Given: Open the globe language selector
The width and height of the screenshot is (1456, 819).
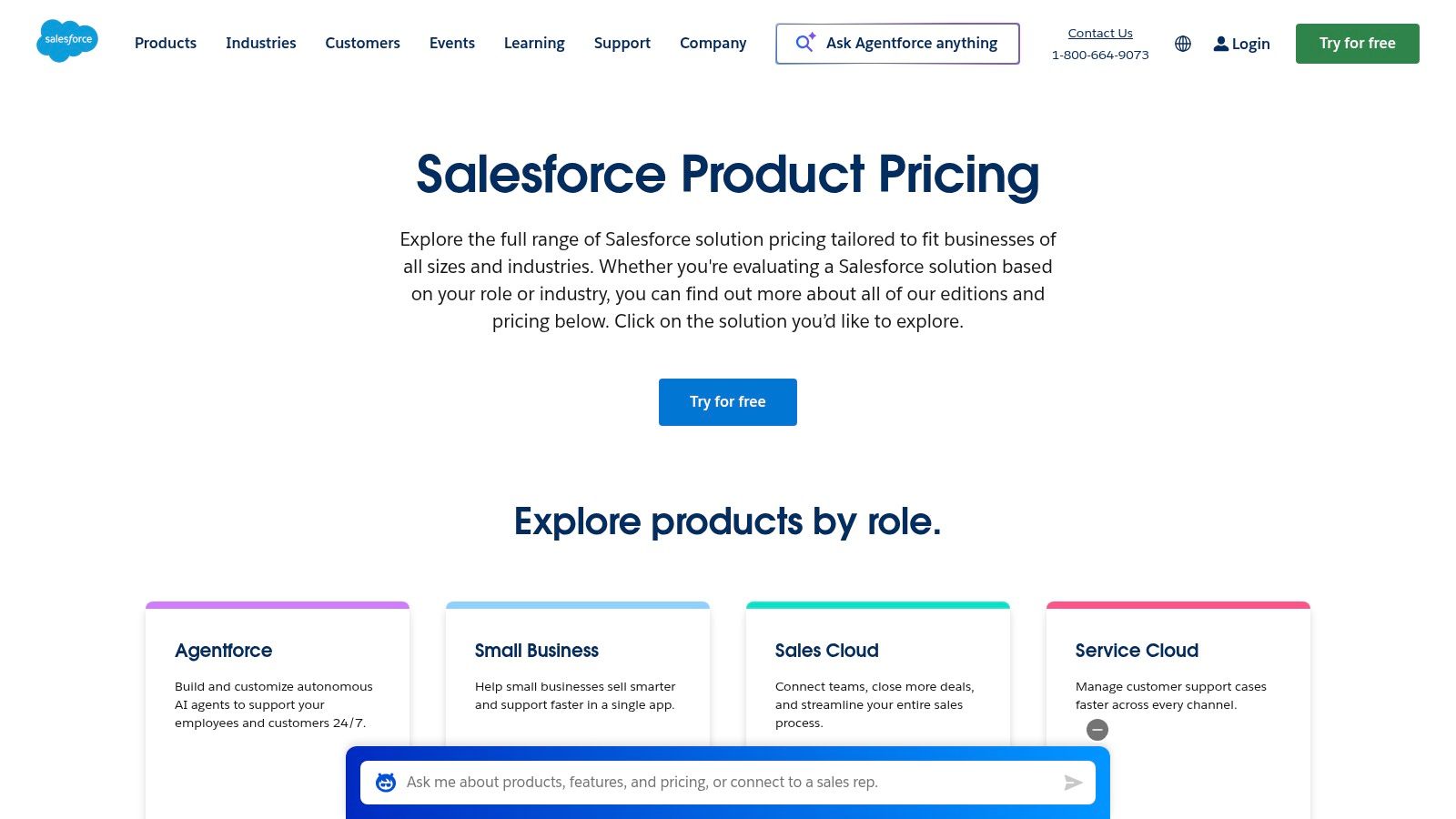Looking at the screenshot, I should [1183, 44].
